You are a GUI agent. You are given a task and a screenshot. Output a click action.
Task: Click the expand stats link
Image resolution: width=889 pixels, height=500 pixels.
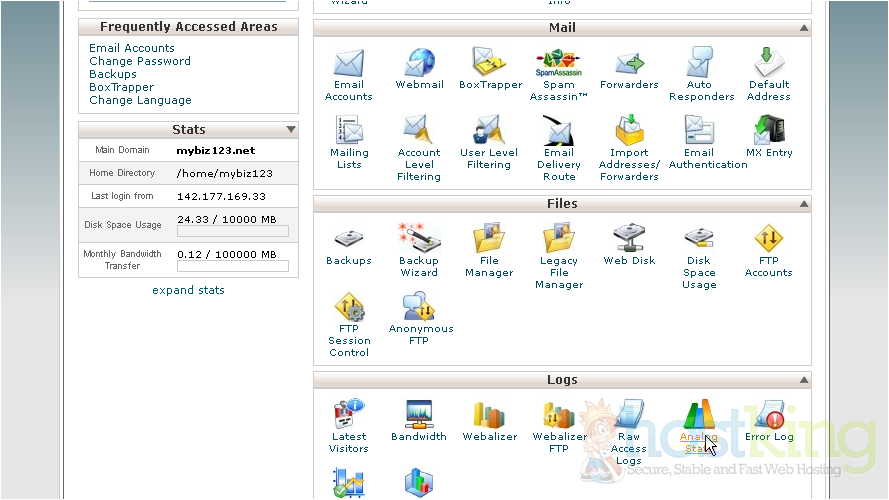[188, 290]
